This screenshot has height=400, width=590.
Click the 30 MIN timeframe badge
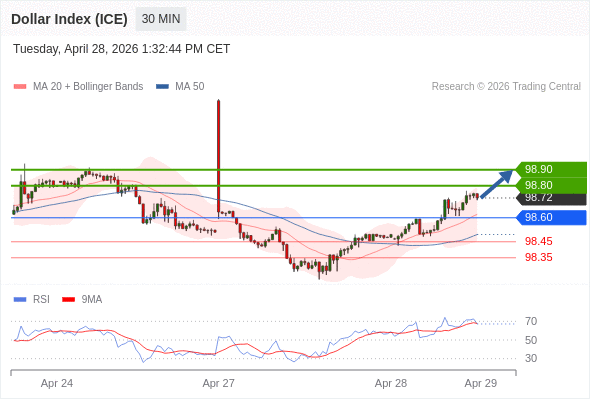pyautogui.click(x=161, y=19)
